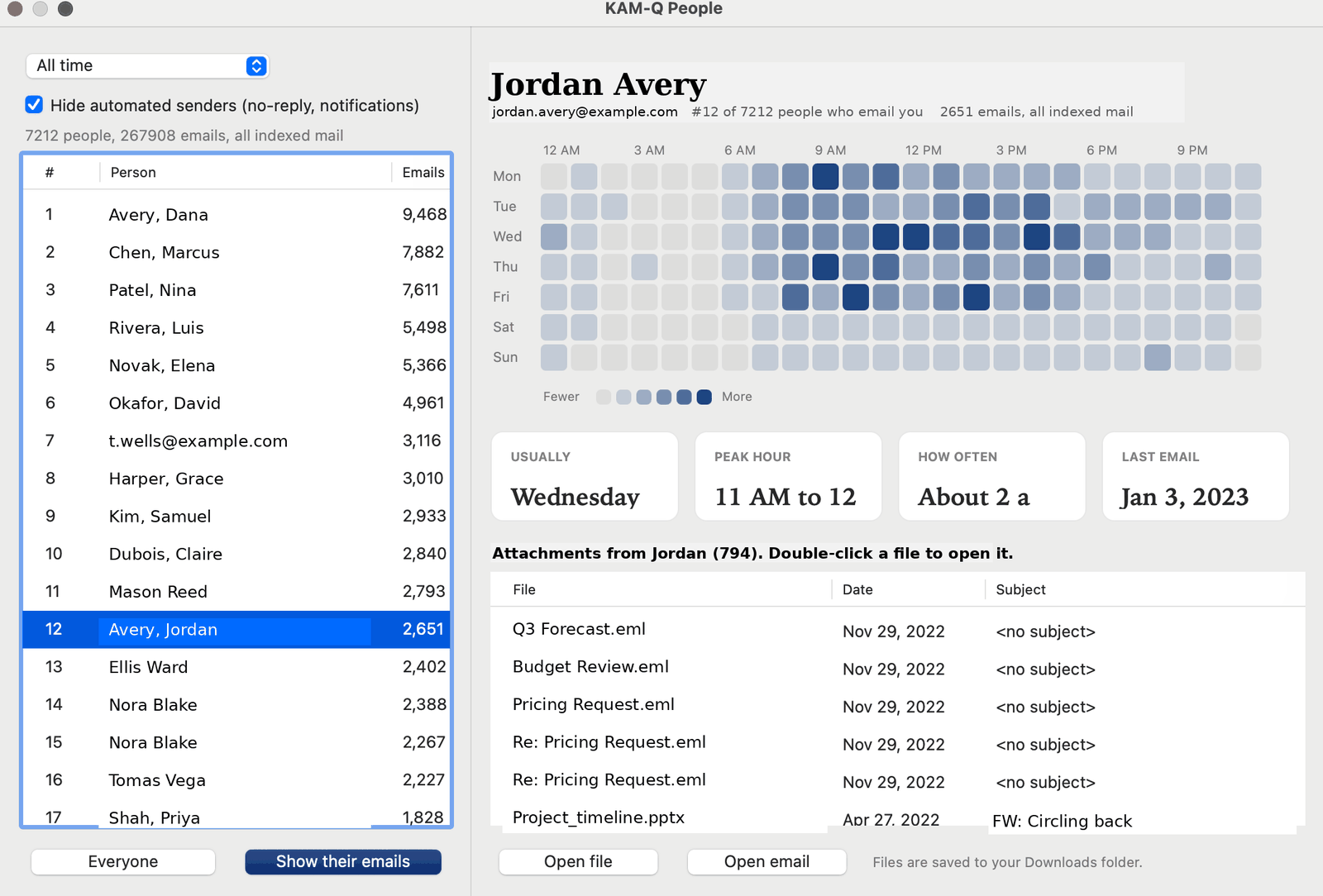1323x896 pixels.
Task: Click the Everyone button
Action: (123, 861)
